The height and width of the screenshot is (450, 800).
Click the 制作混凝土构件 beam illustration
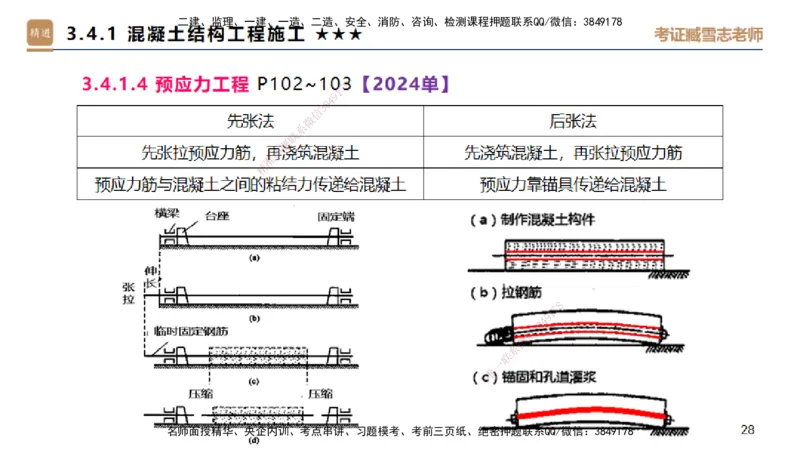(x=579, y=258)
